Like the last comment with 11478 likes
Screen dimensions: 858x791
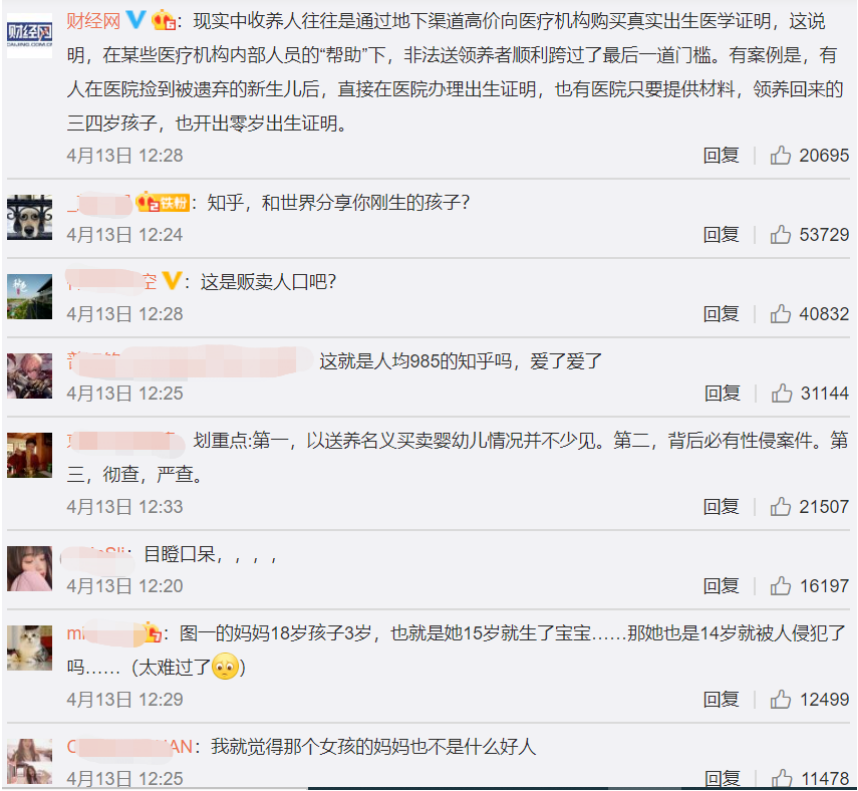coord(781,778)
